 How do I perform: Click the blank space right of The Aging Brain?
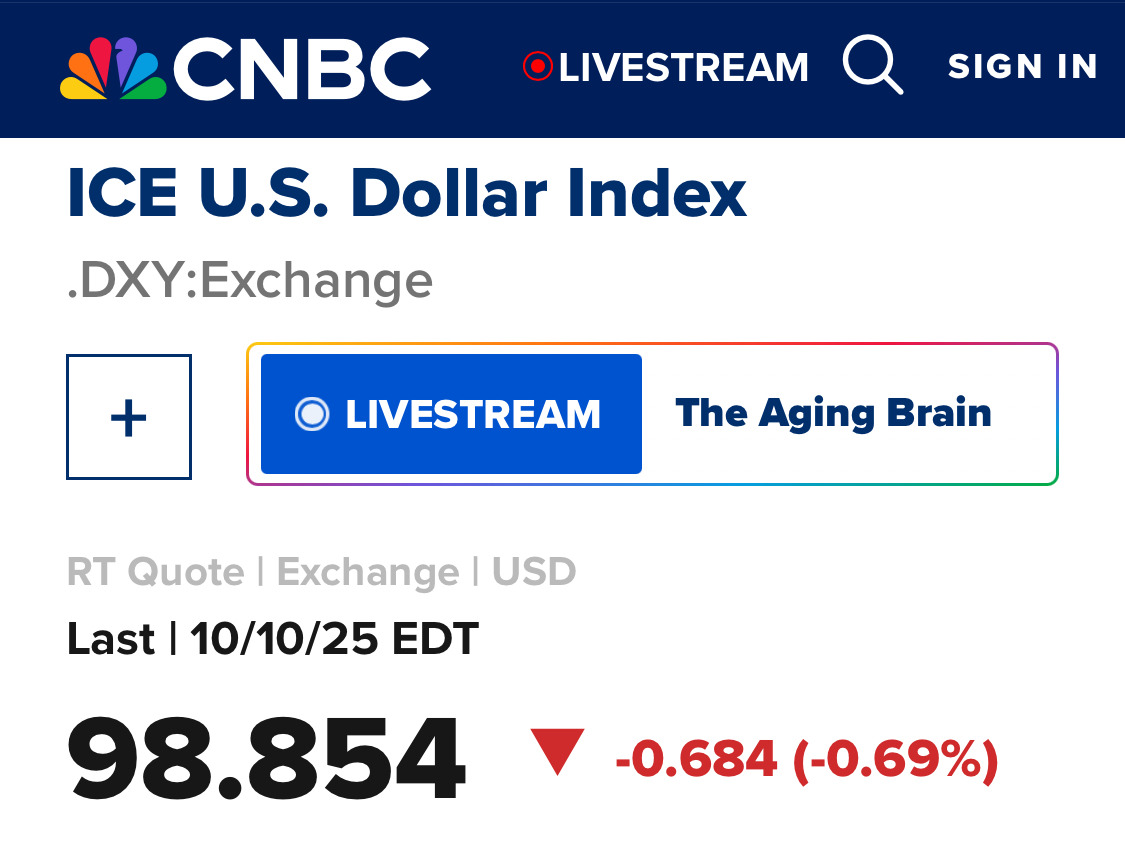pyautogui.click(x=1025, y=414)
